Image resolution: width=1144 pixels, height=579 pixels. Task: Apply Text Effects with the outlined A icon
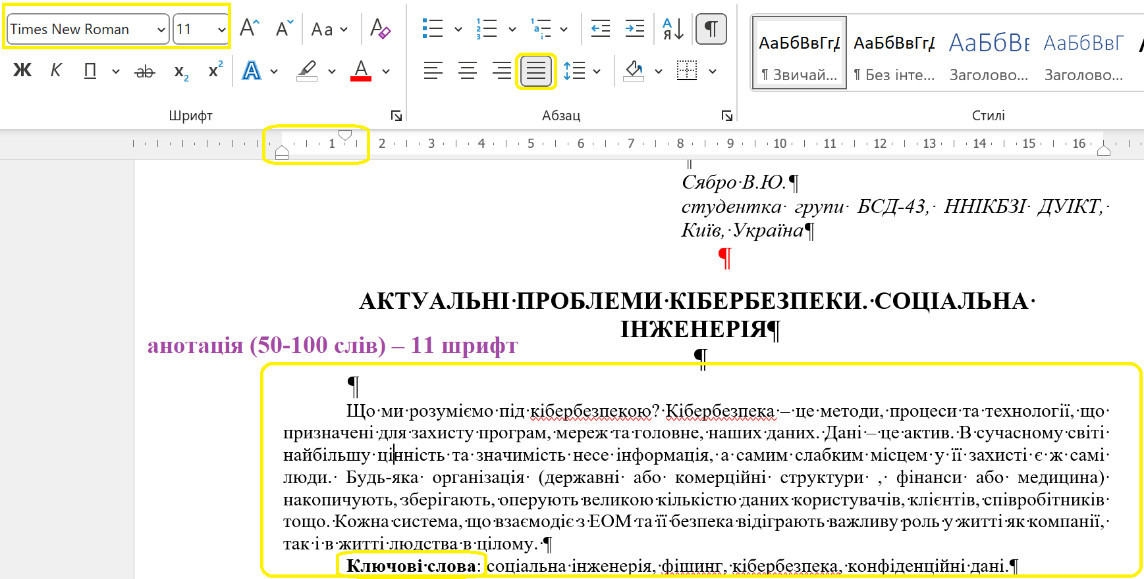[251, 71]
